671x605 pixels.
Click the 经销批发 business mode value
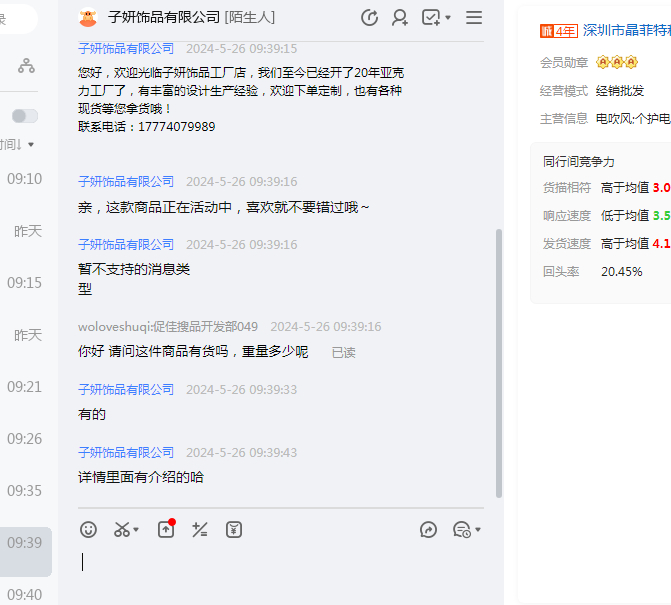pos(620,91)
